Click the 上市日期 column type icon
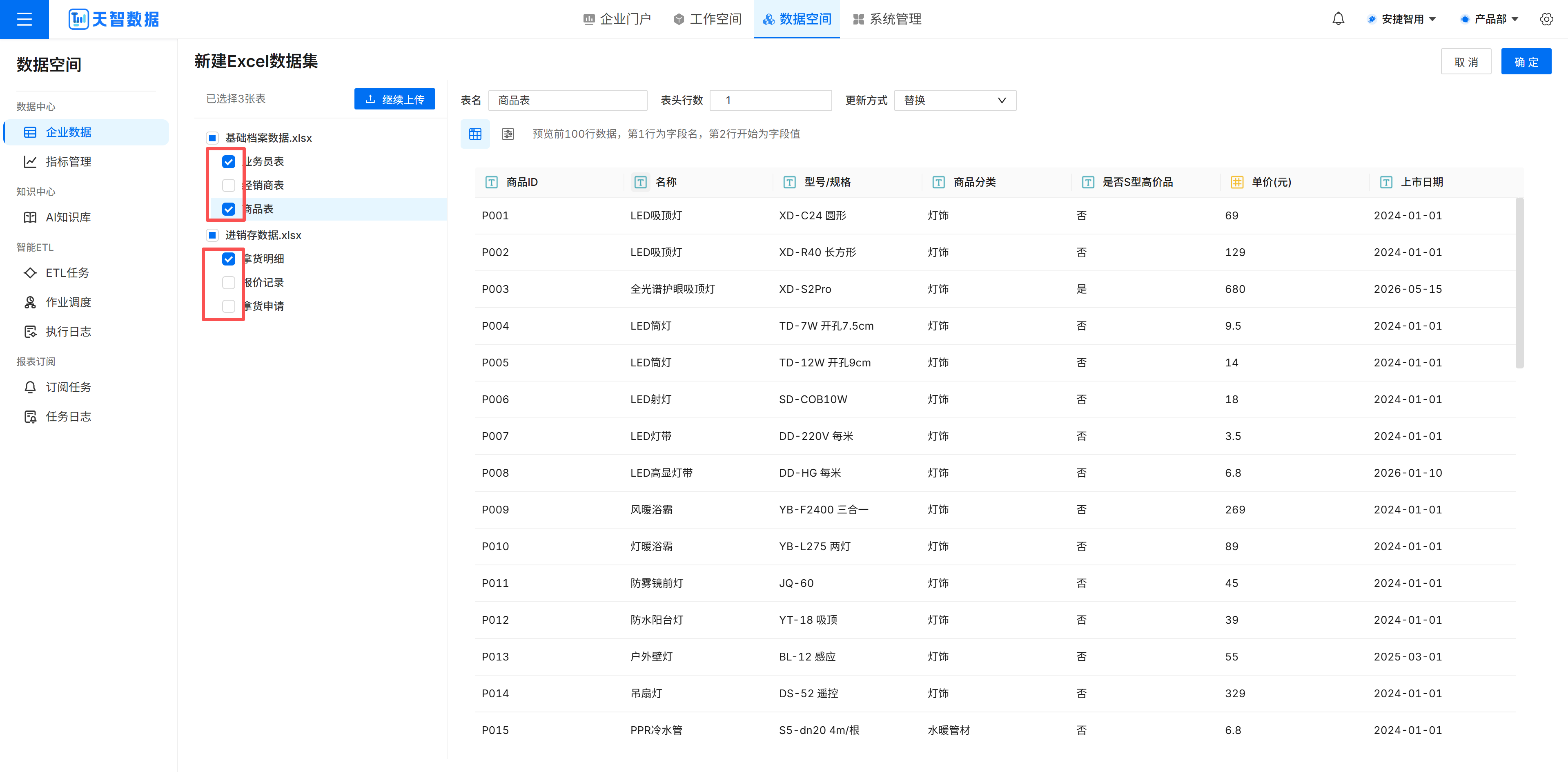This screenshot has width=1568, height=772. 1386,182
